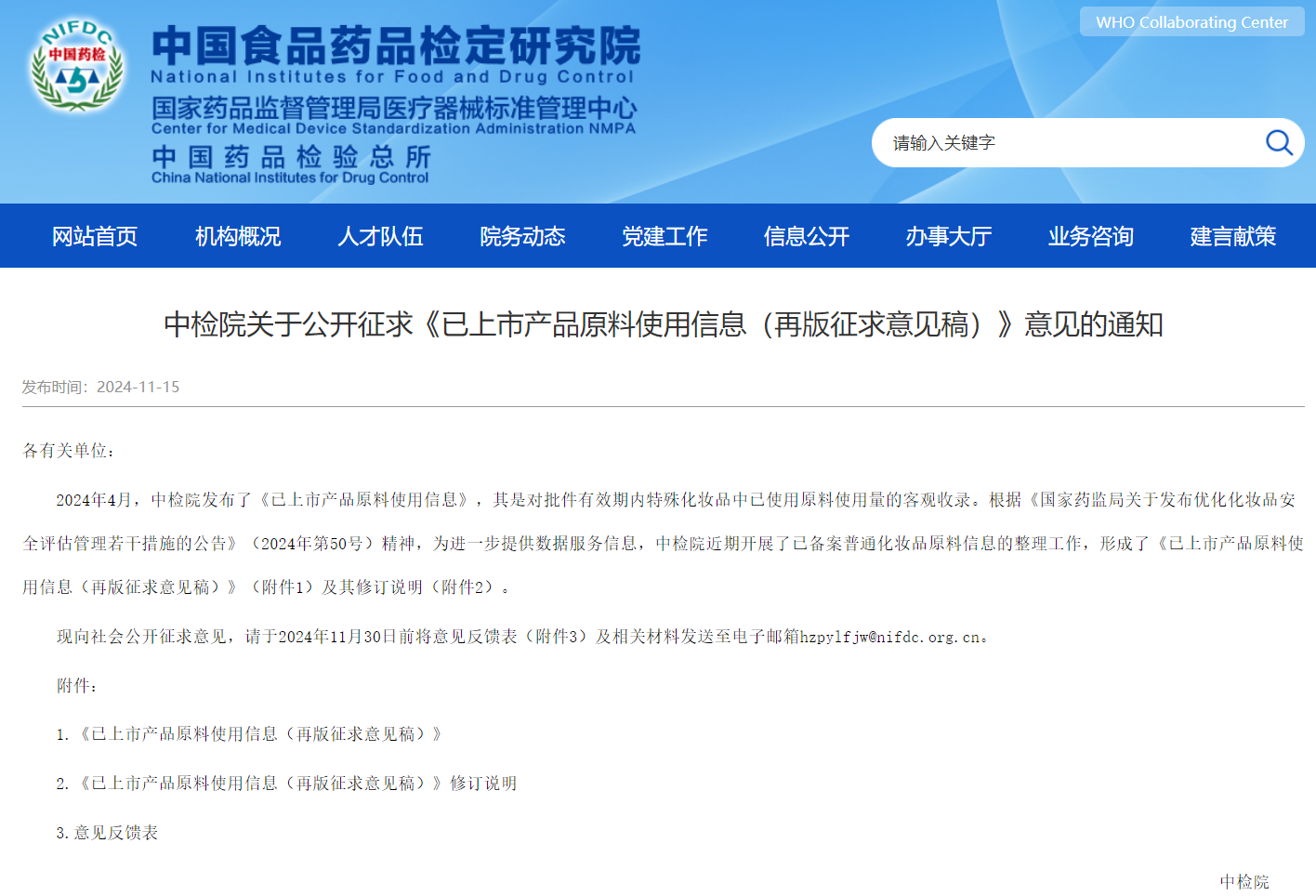Screen dimensions: 1316x896
Task: Click the email address hzpylfjw@nifdc.org.cn
Action: tap(891, 637)
